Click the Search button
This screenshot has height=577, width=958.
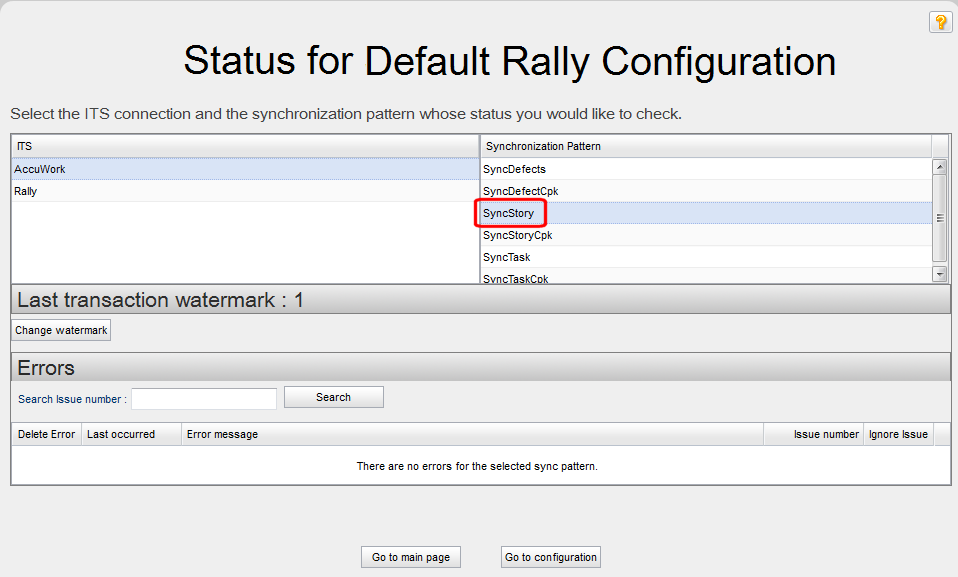(333, 397)
